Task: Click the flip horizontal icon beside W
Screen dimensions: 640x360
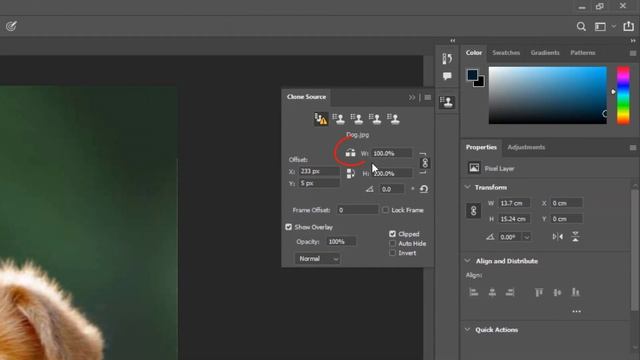Action: [x=351, y=153]
